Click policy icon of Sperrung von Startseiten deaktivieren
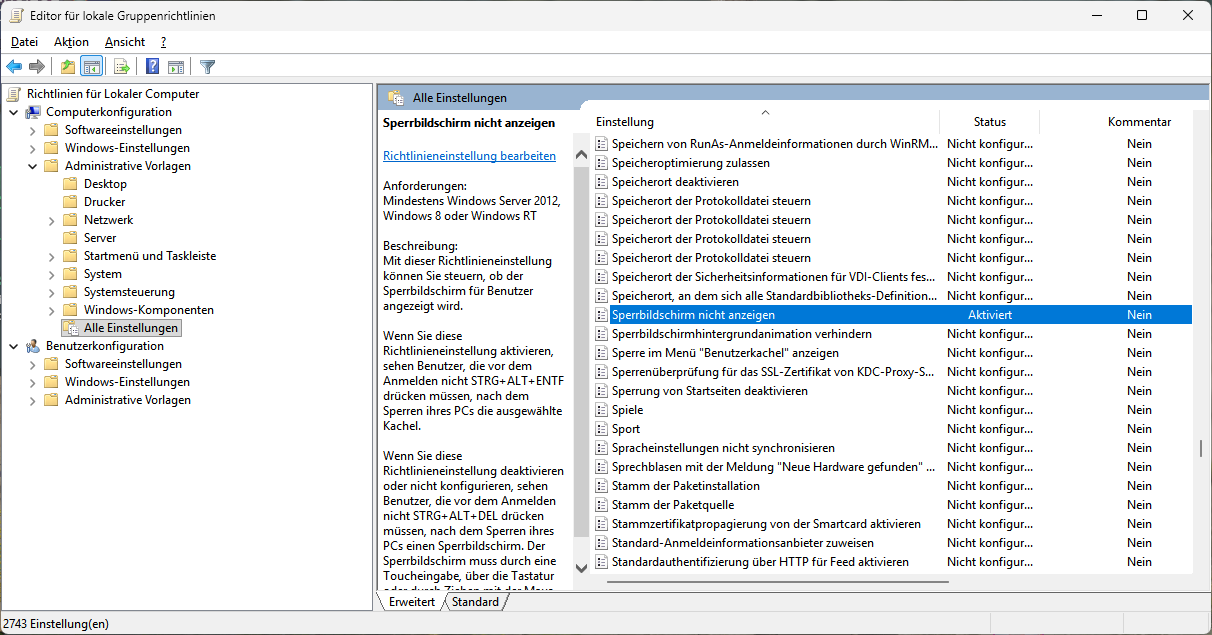Image resolution: width=1212 pixels, height=635 pixels. [601, 391]
